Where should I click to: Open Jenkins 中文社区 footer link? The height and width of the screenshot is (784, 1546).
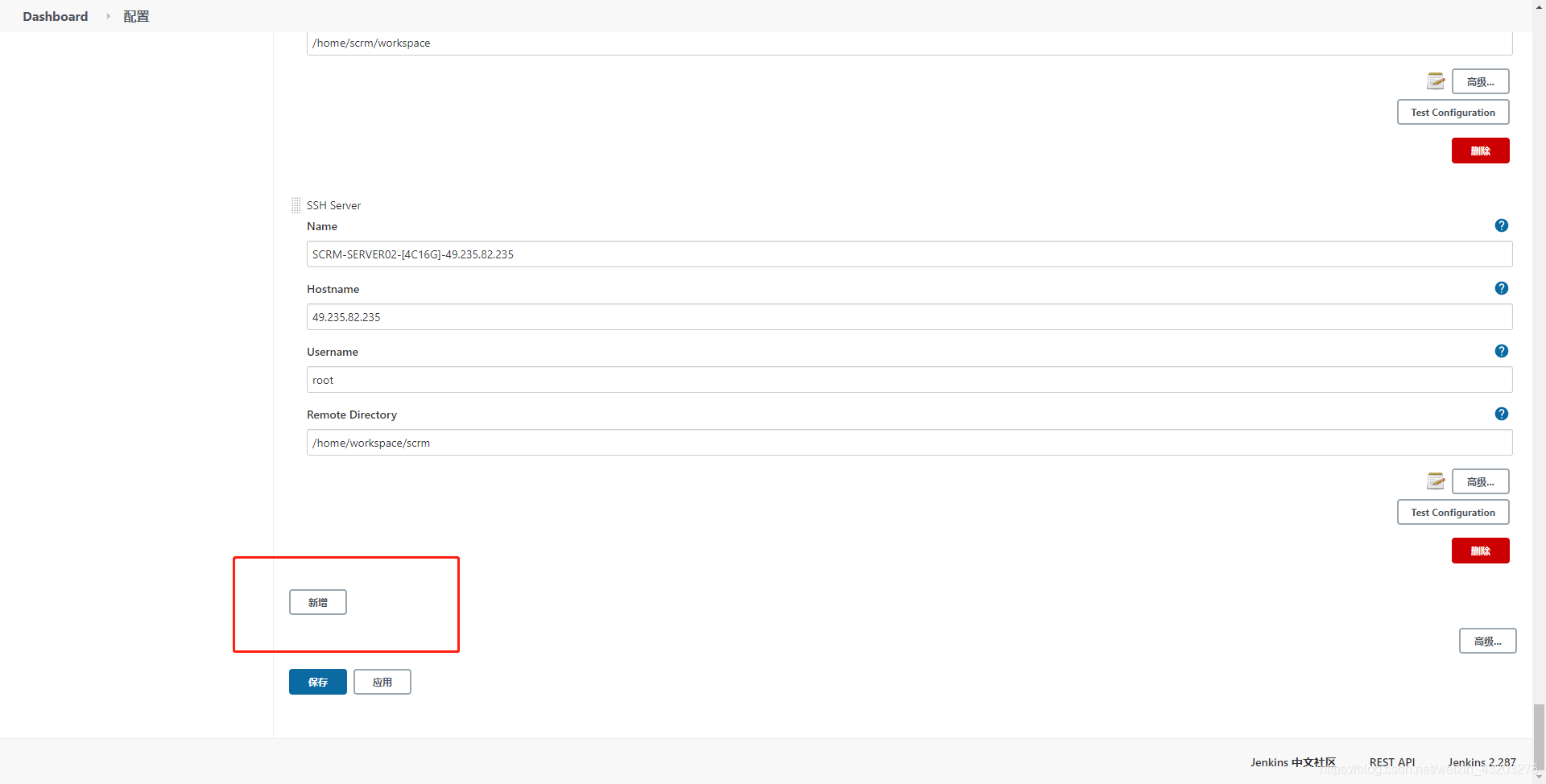pyautogui.click(x=1292, y=762)
